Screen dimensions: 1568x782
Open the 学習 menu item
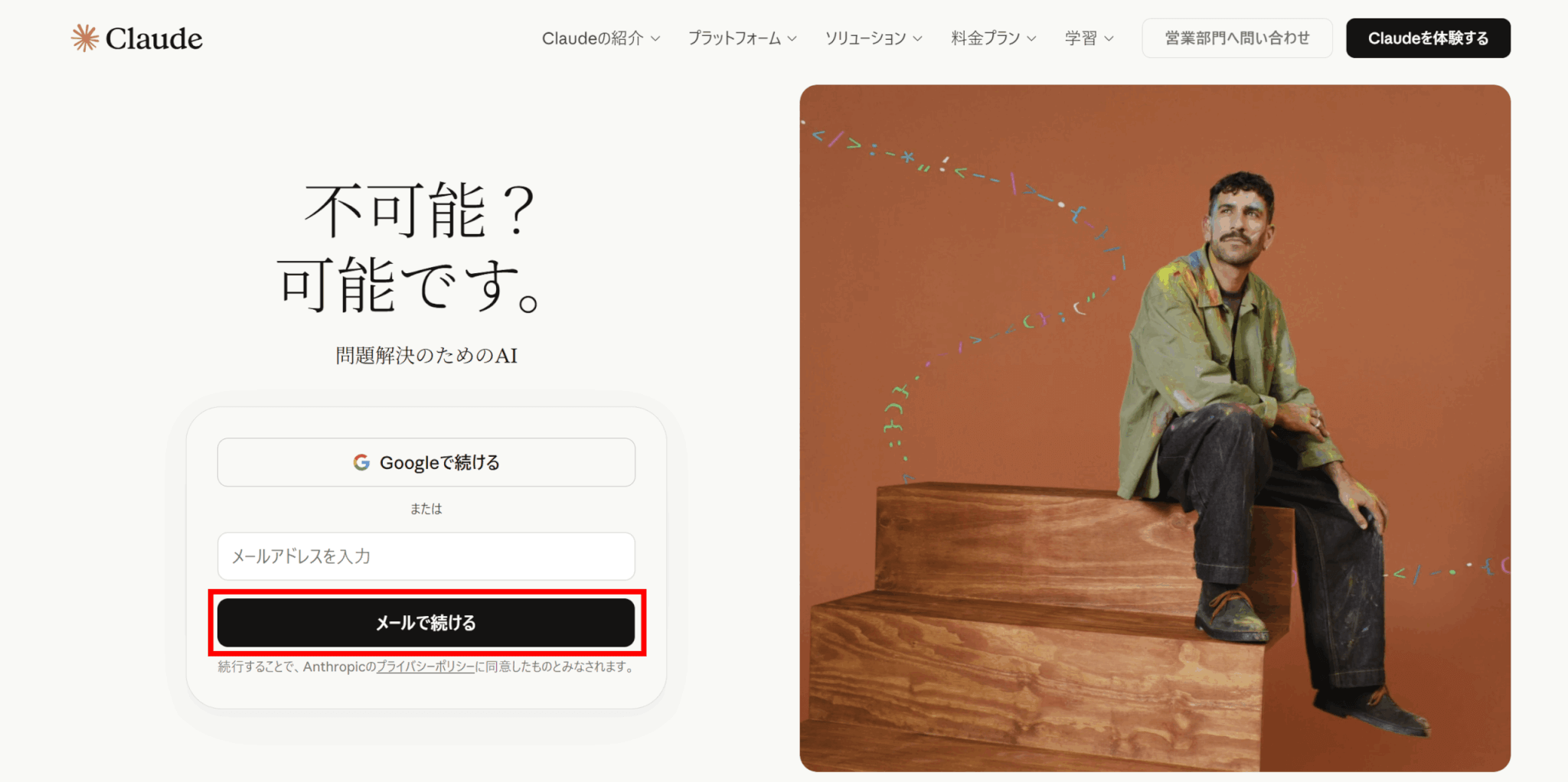tap(1089, 38)
